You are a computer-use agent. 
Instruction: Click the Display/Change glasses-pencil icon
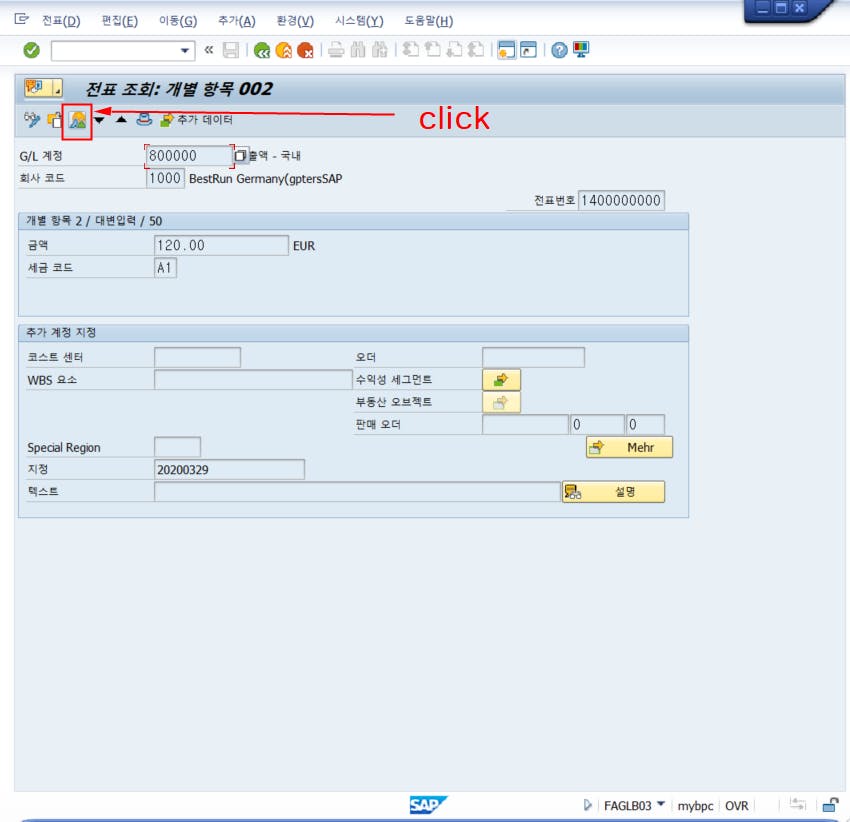[32, 119]
